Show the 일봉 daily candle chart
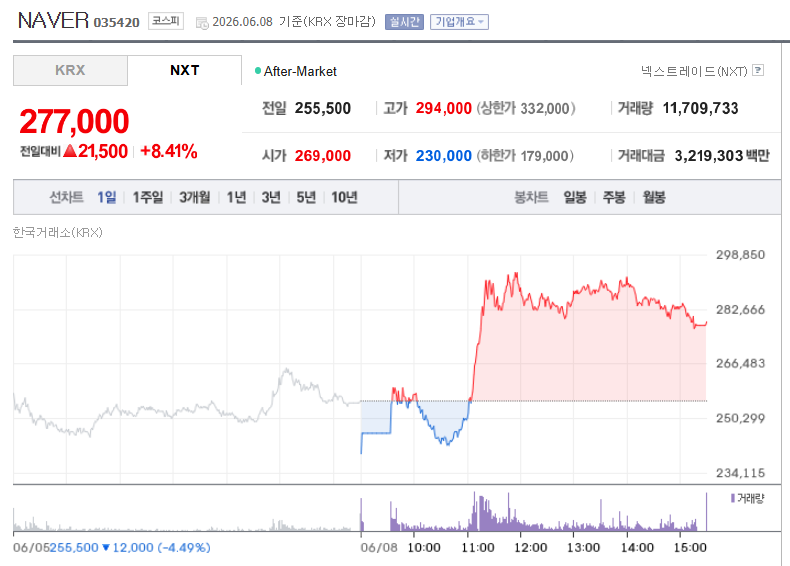 [x=575, y=197]
